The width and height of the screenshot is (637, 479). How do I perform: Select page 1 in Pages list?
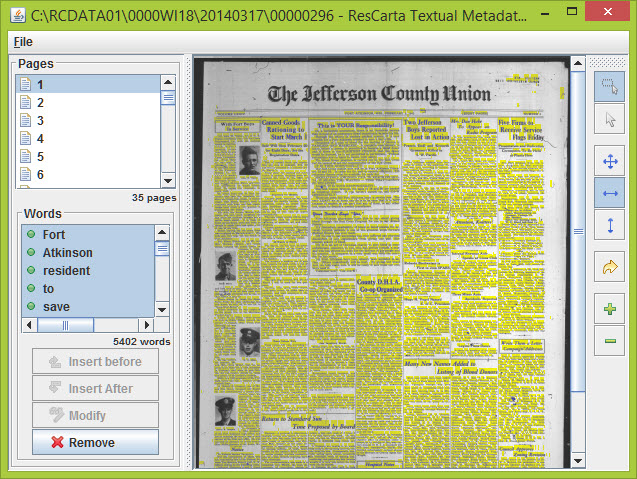click(x=88, y=85)
